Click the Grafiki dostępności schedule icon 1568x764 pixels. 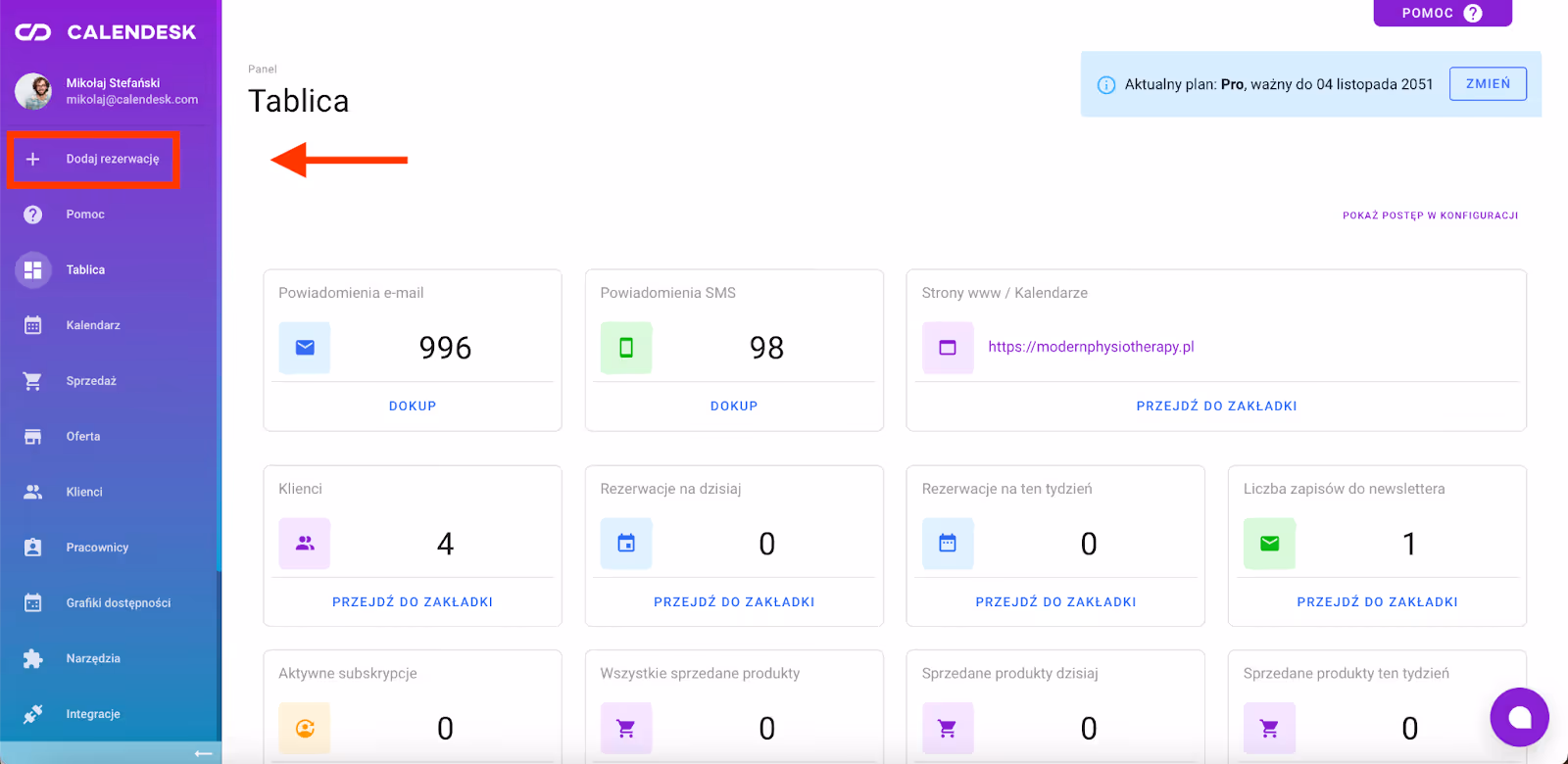tap(32, 603)
